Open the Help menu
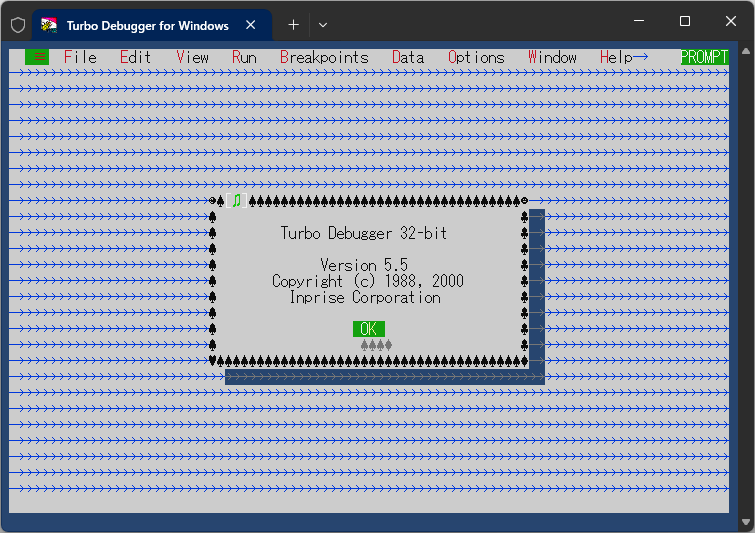Image resolution: width=755 pixels, height=533 pixels. [x=616, y=57]
